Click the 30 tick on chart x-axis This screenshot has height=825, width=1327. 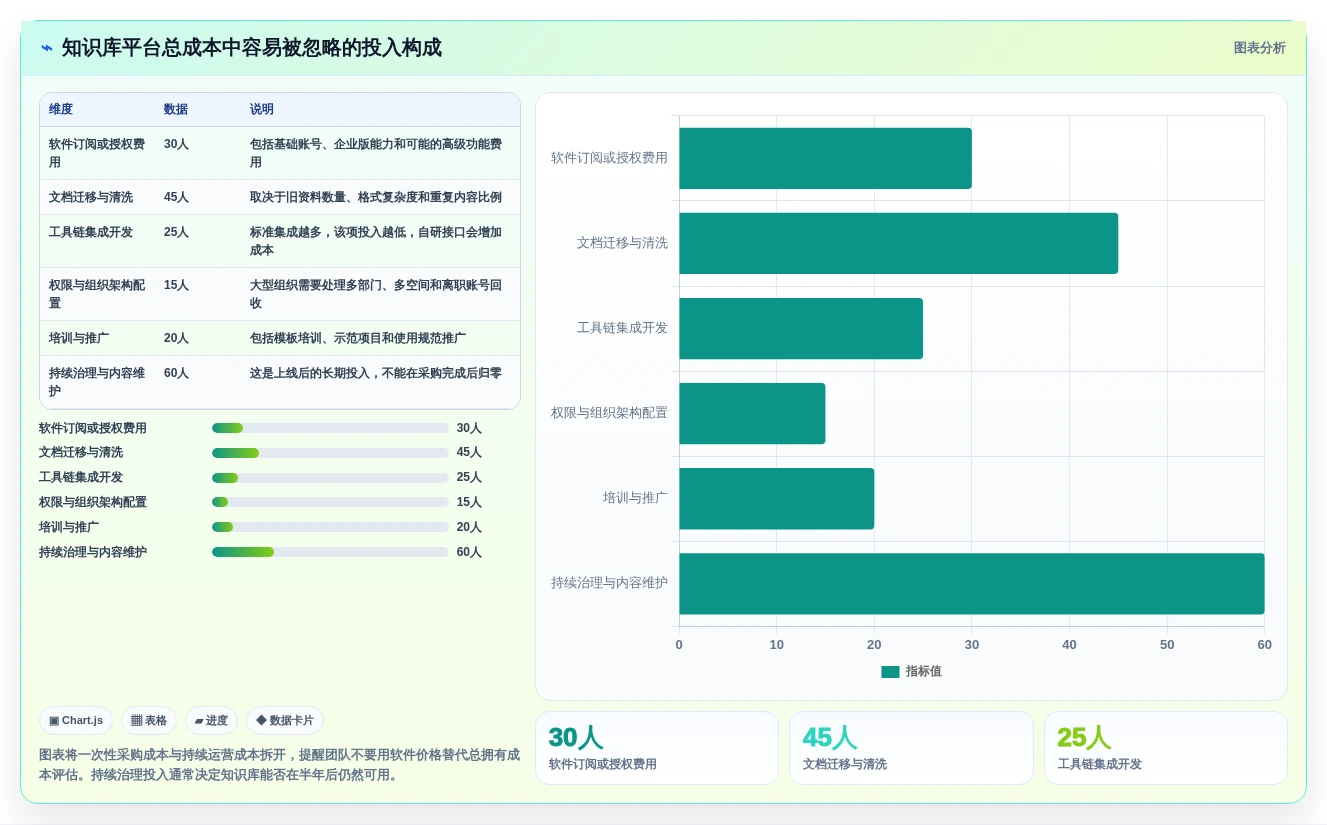click(x=972, y=645)
